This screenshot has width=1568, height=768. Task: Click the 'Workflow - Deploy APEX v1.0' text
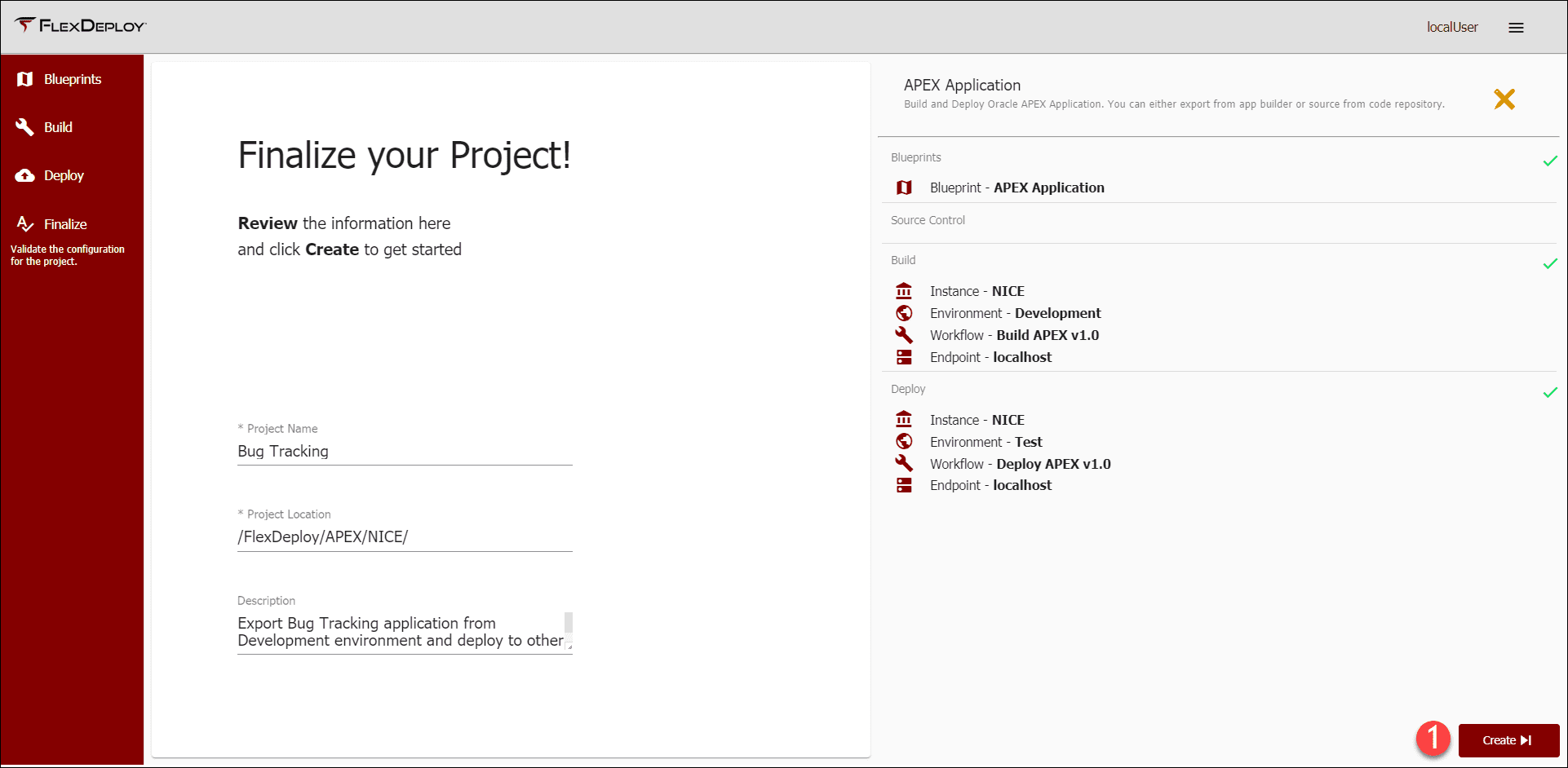coord(1021,464)
